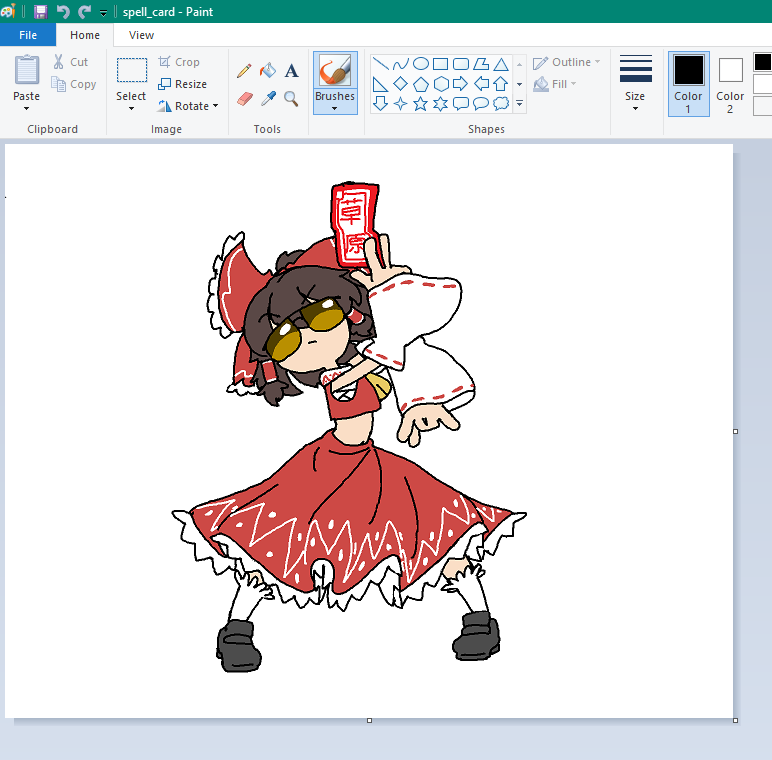Pick the Rectangle shape
Viewport: 772px width, 760px height.
click(x=441, y=63)
